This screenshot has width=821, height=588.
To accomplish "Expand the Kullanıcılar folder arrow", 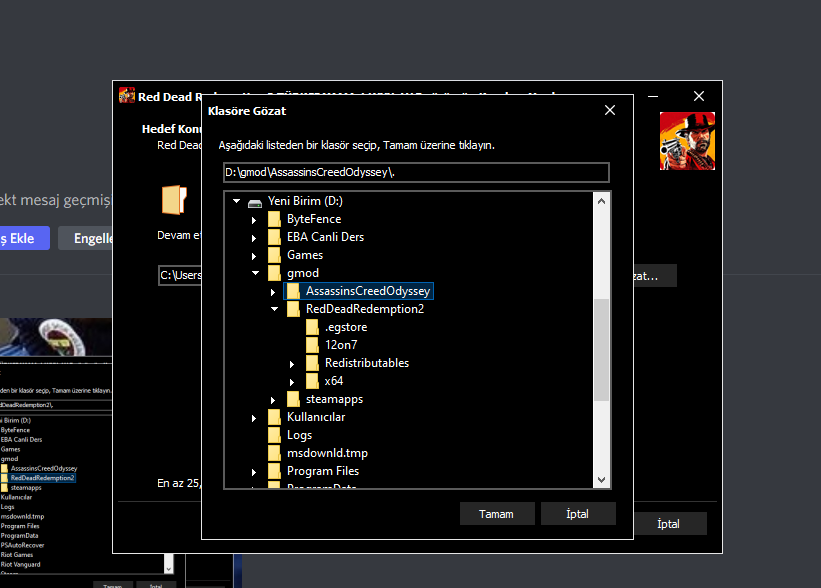I will coord(254,418).
